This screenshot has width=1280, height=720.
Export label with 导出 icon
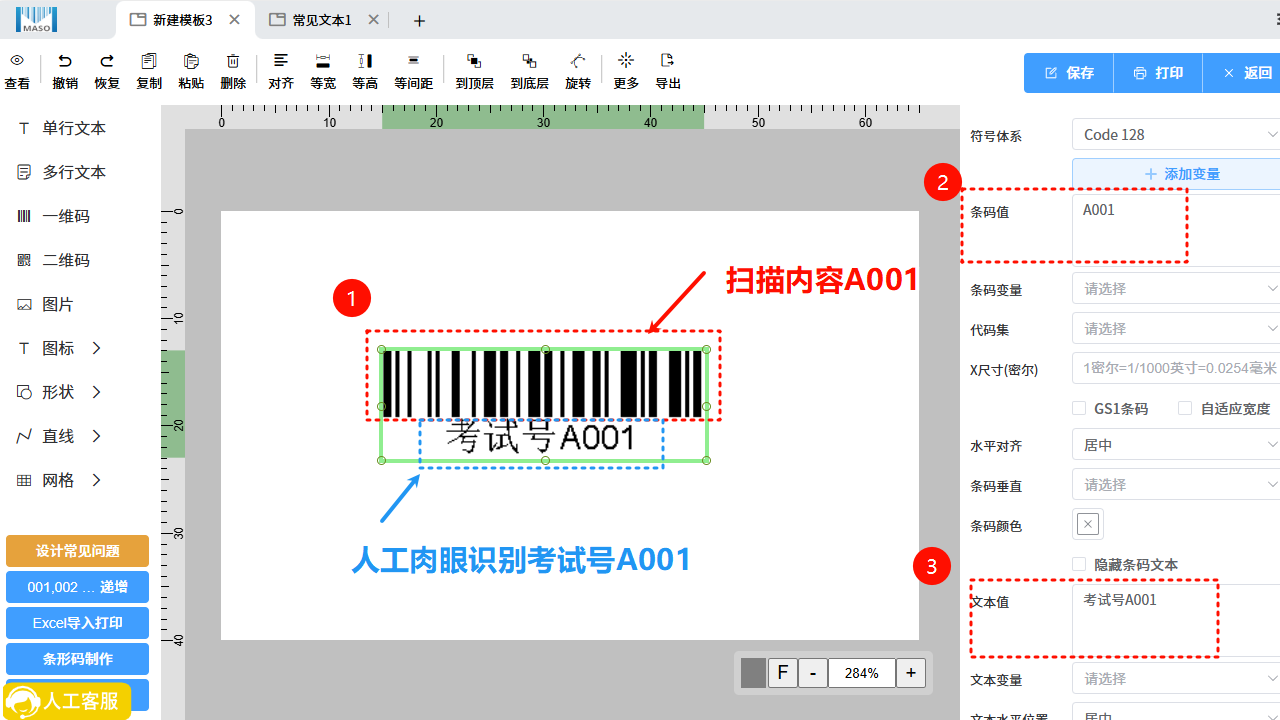(x=668, y=61)
